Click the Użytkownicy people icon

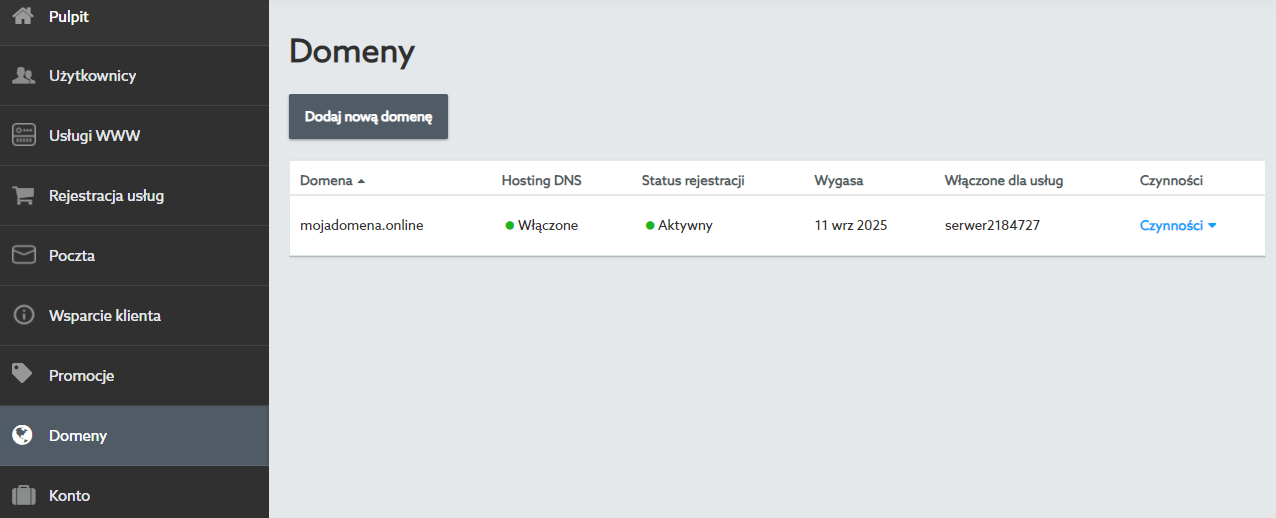(x=23, y=76)
